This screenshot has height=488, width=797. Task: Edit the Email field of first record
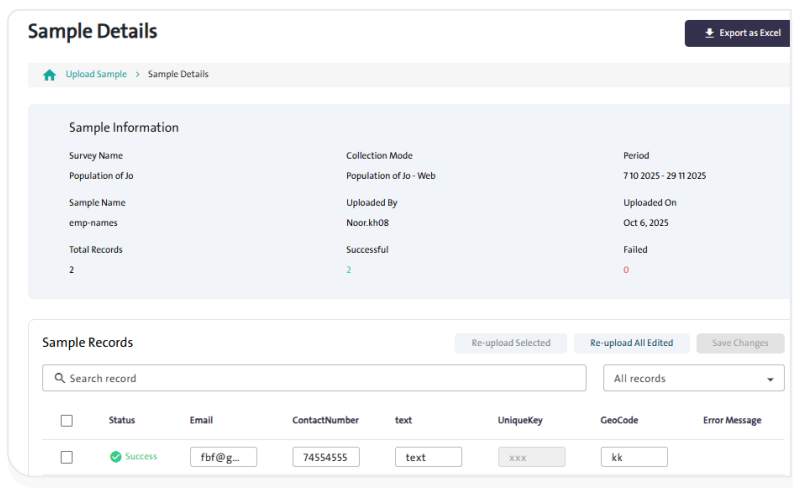point(223,457)
